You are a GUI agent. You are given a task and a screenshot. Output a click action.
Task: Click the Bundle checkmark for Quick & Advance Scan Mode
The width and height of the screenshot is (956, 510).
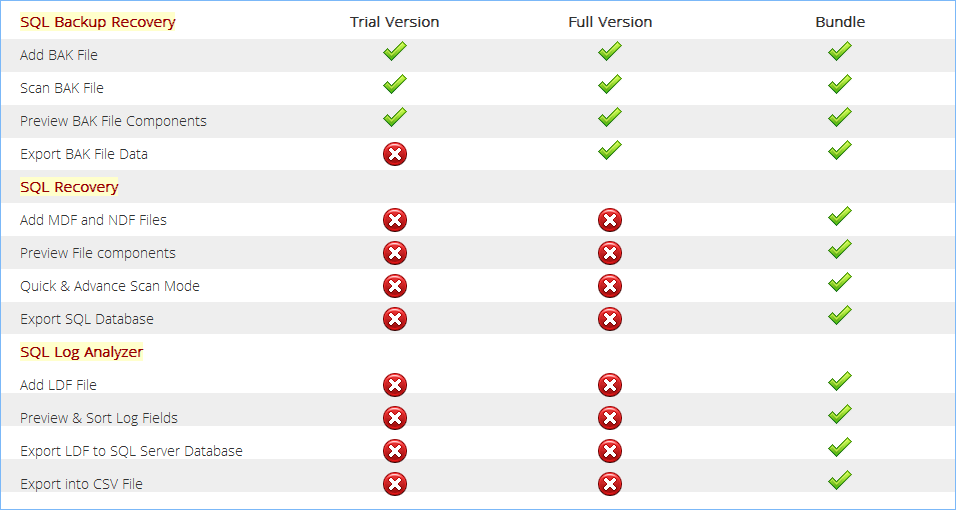pos(840,282)
